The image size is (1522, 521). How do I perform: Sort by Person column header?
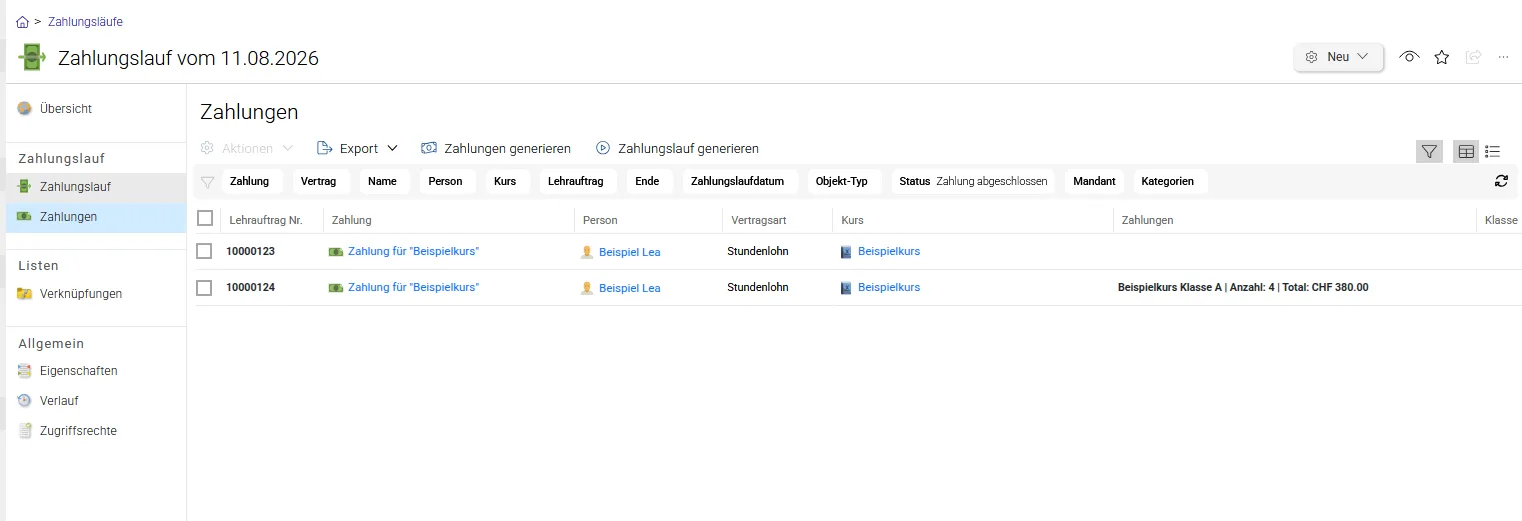(600, 220)
